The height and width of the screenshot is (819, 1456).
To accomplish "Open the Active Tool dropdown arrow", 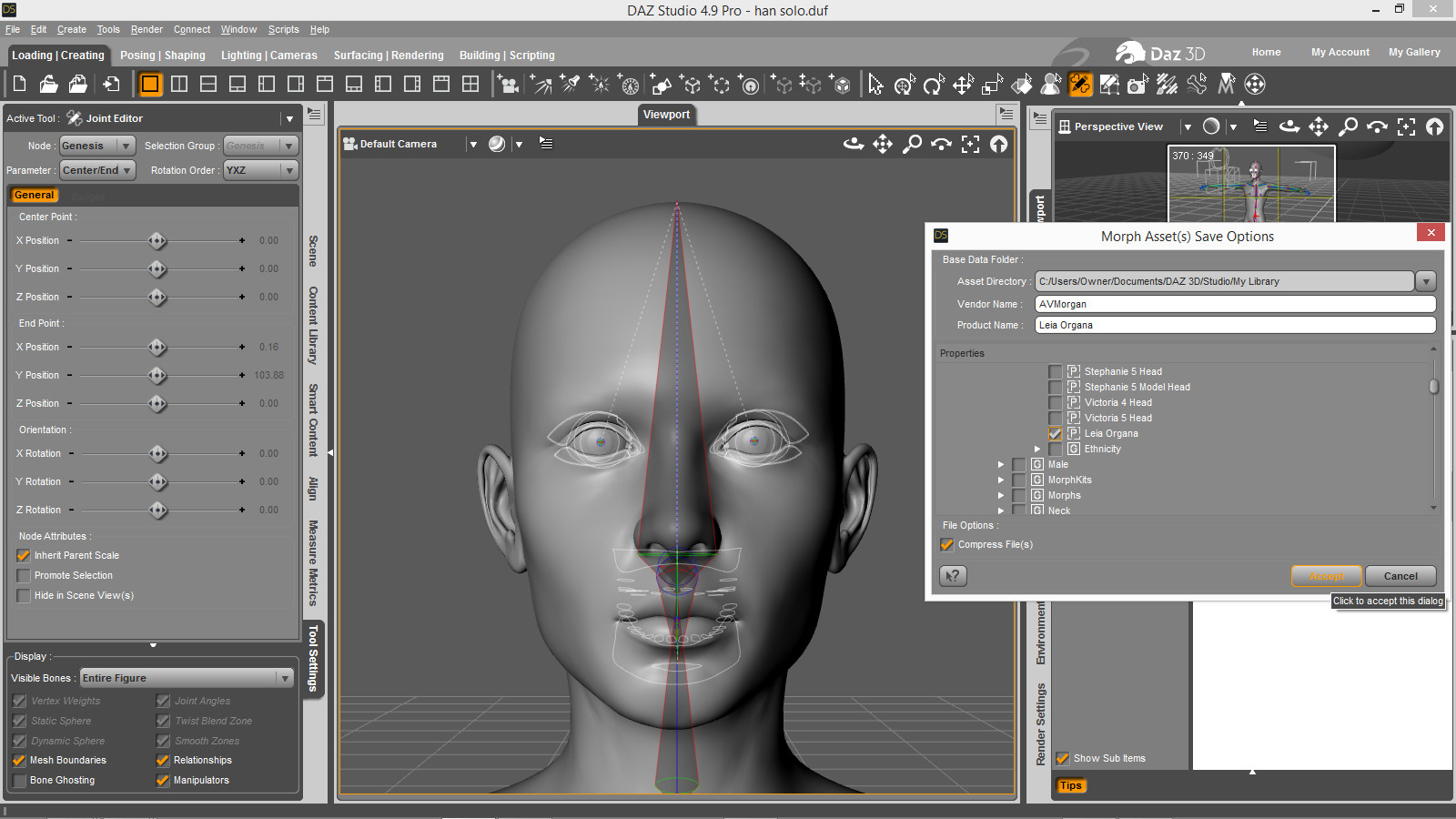I will pyautogui.click(x=289, y=118).
